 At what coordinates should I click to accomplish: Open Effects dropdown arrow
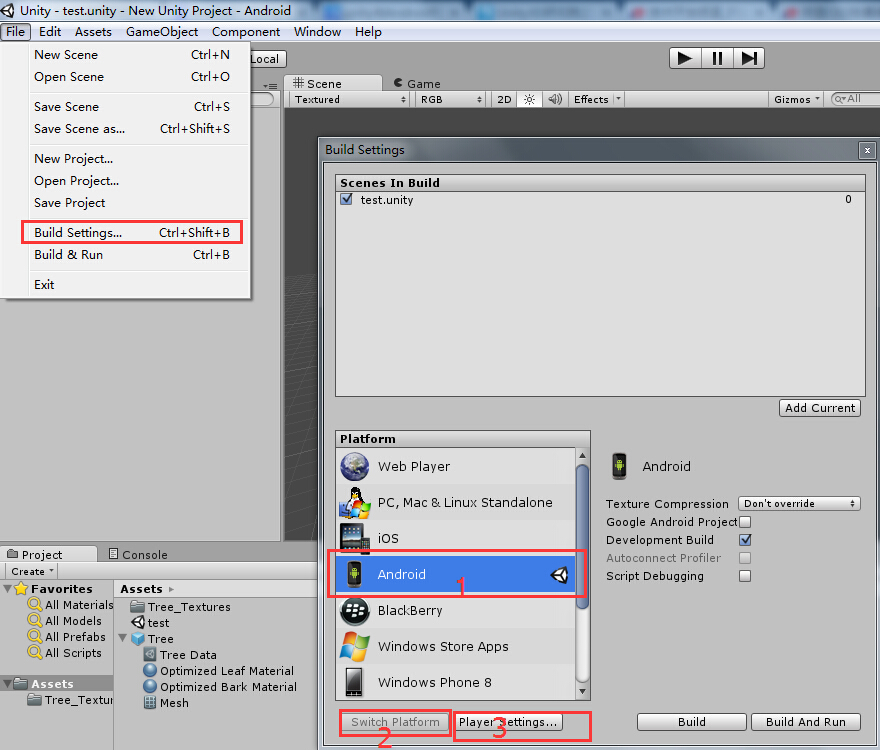[x=618, y=99]
